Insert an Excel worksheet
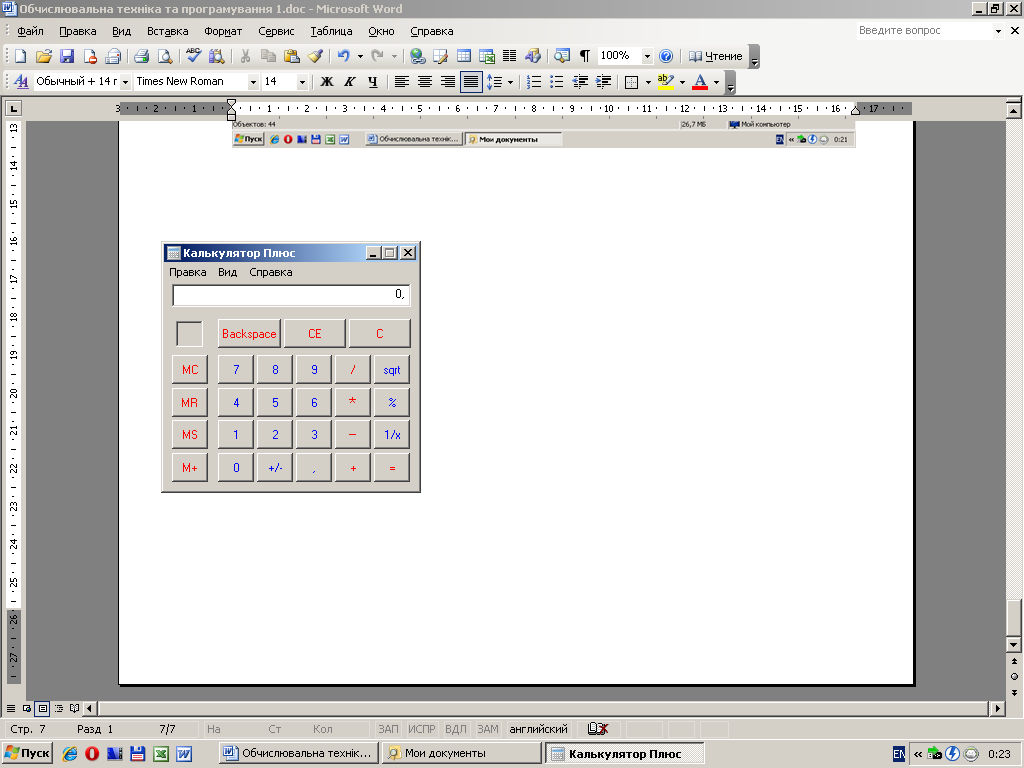The width and height of the screenshot is (1024, 768). [487, 56]
